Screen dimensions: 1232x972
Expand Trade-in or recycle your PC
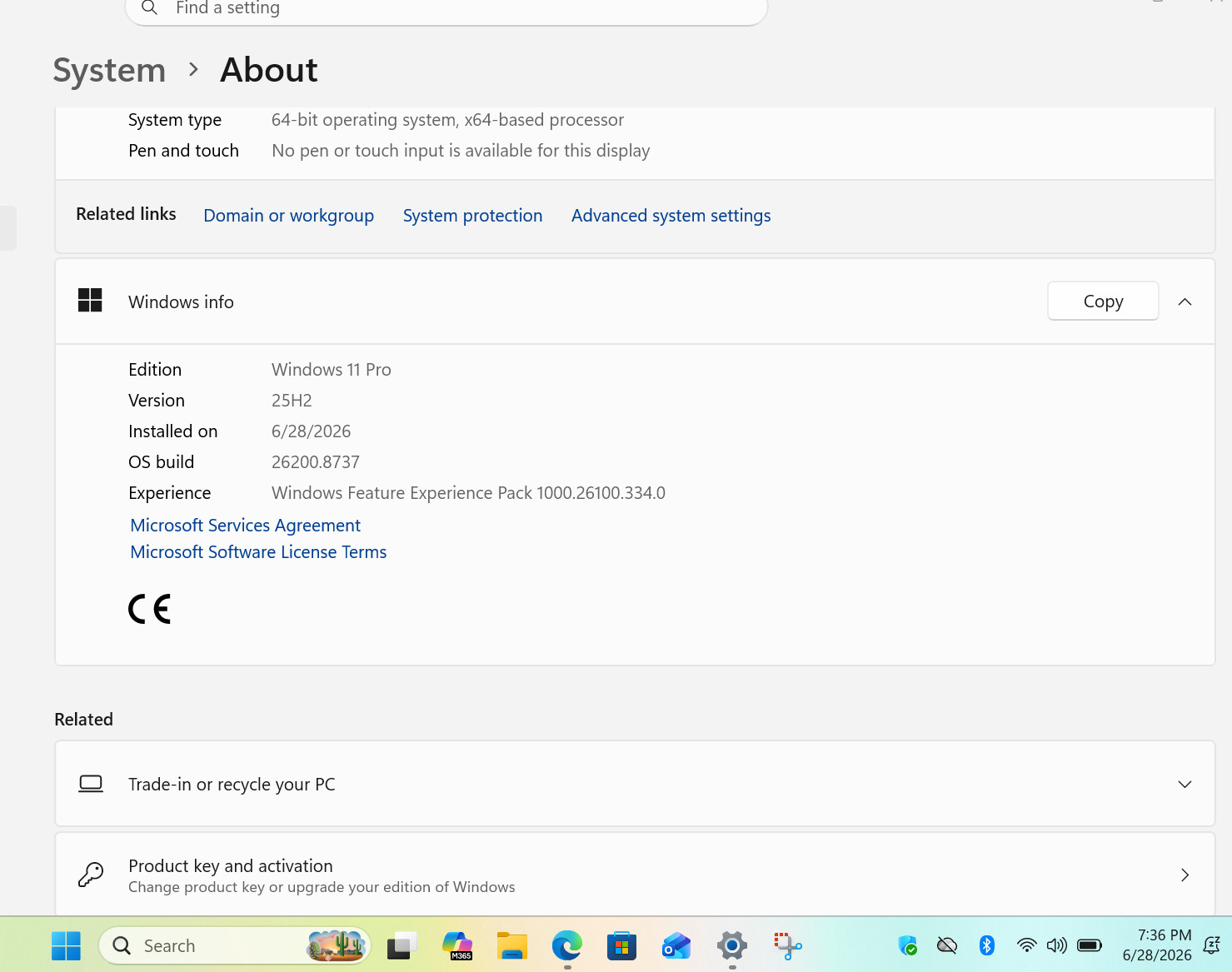click(635, 784)
